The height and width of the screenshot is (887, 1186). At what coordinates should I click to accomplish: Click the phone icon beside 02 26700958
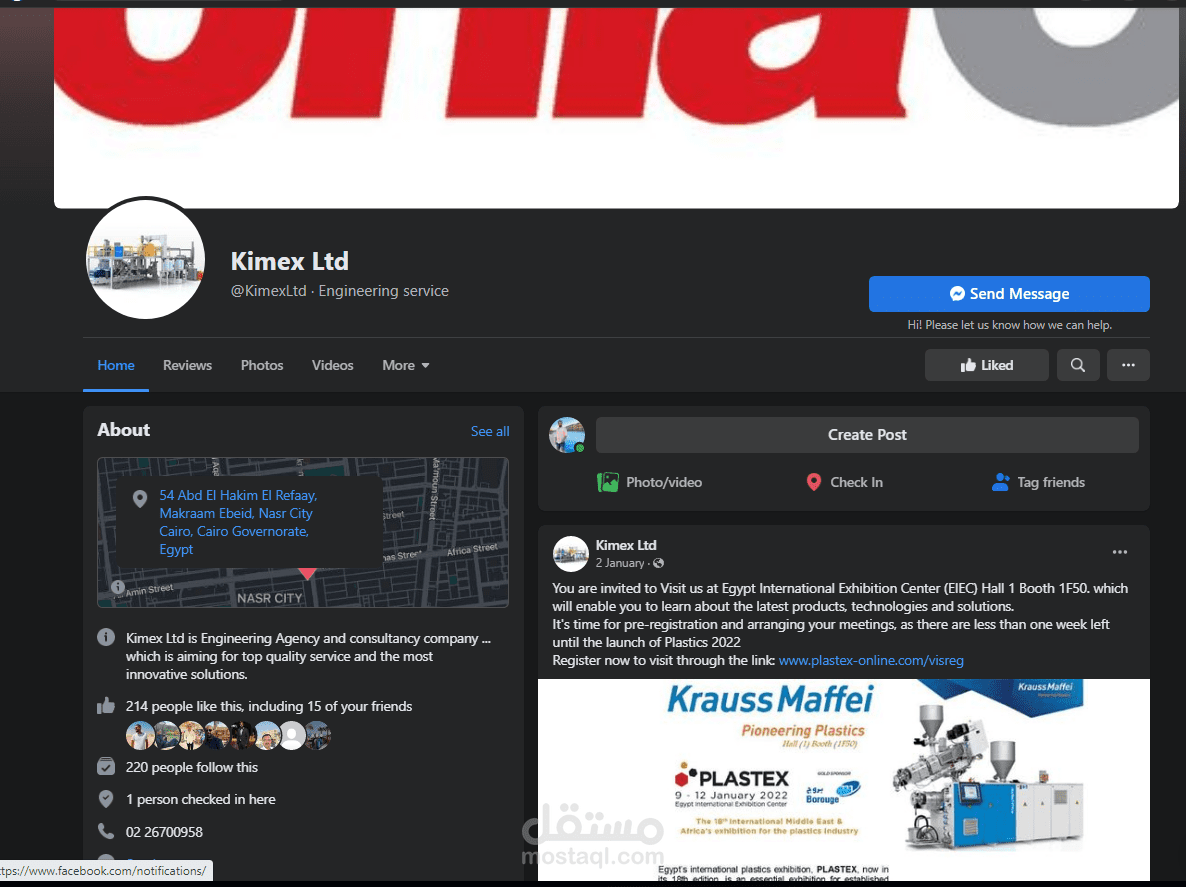click(x=106, y=831)
